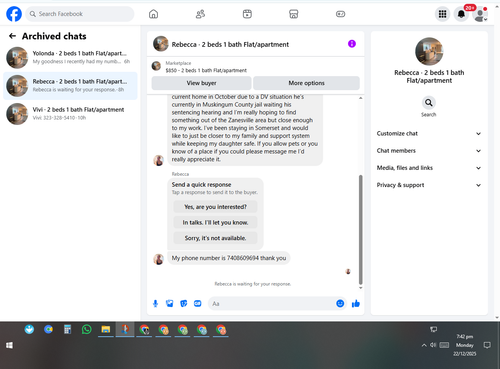Click the back arrow beside Archived chats

[12, 36]
